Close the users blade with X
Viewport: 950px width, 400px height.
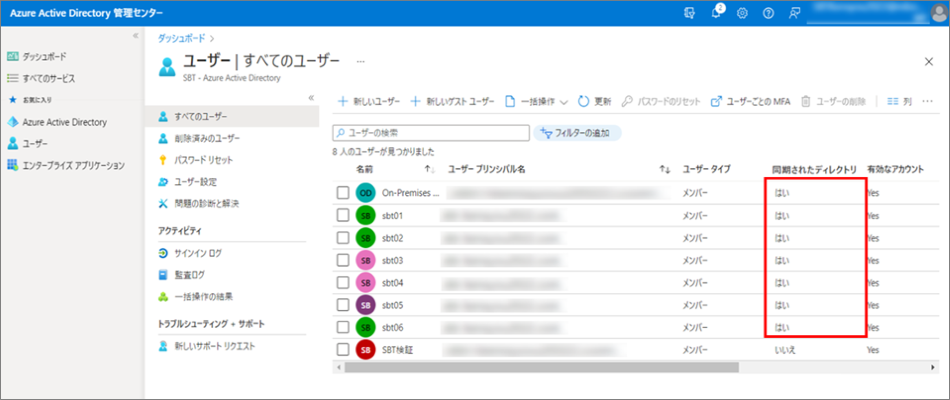(x=929, y=61)
